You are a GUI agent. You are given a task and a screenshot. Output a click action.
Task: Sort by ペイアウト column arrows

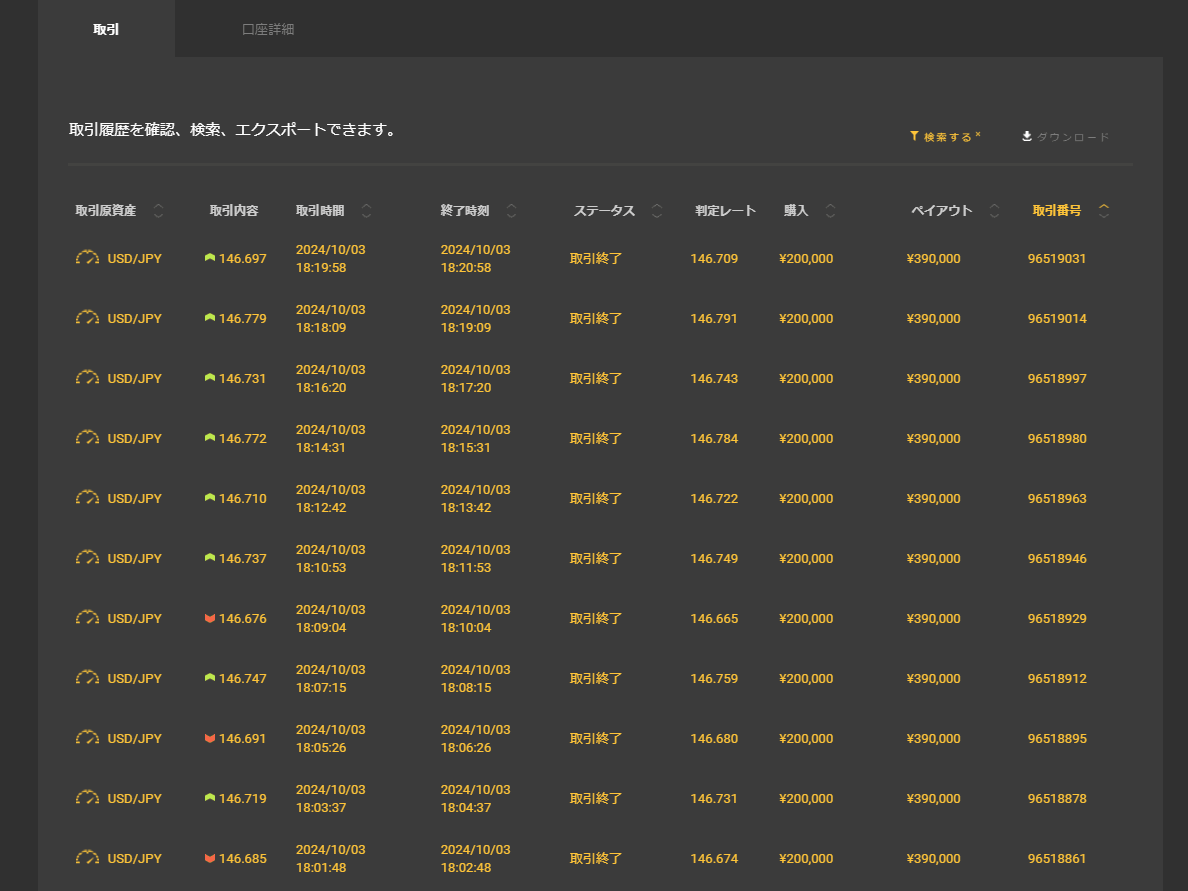tap(994, 211)
